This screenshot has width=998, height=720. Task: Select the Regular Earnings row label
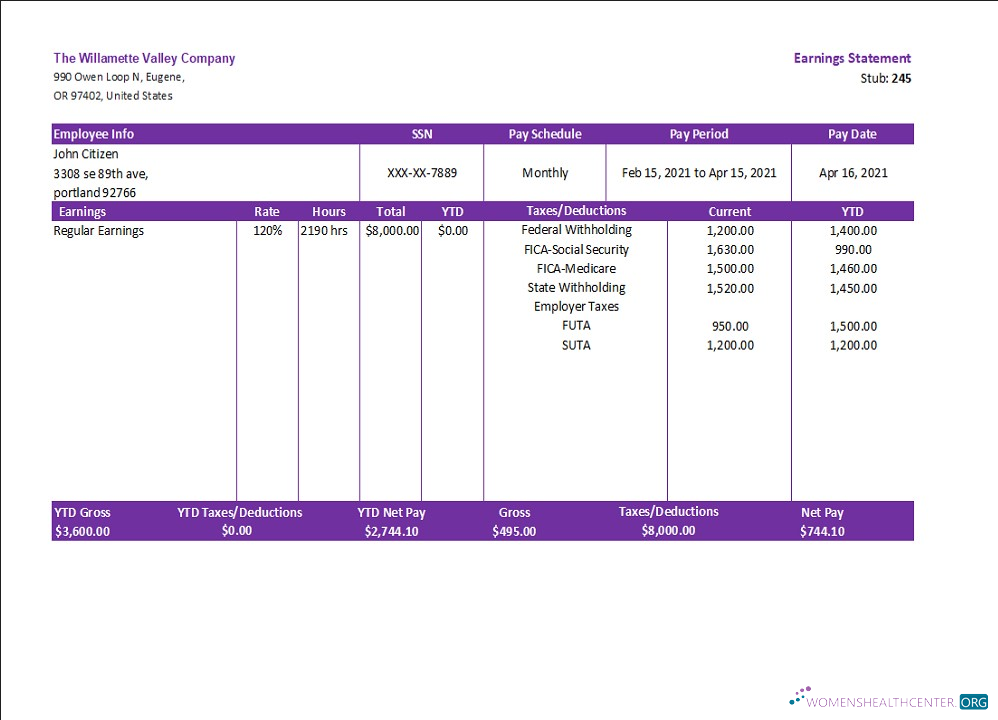[x=99, y=231]
